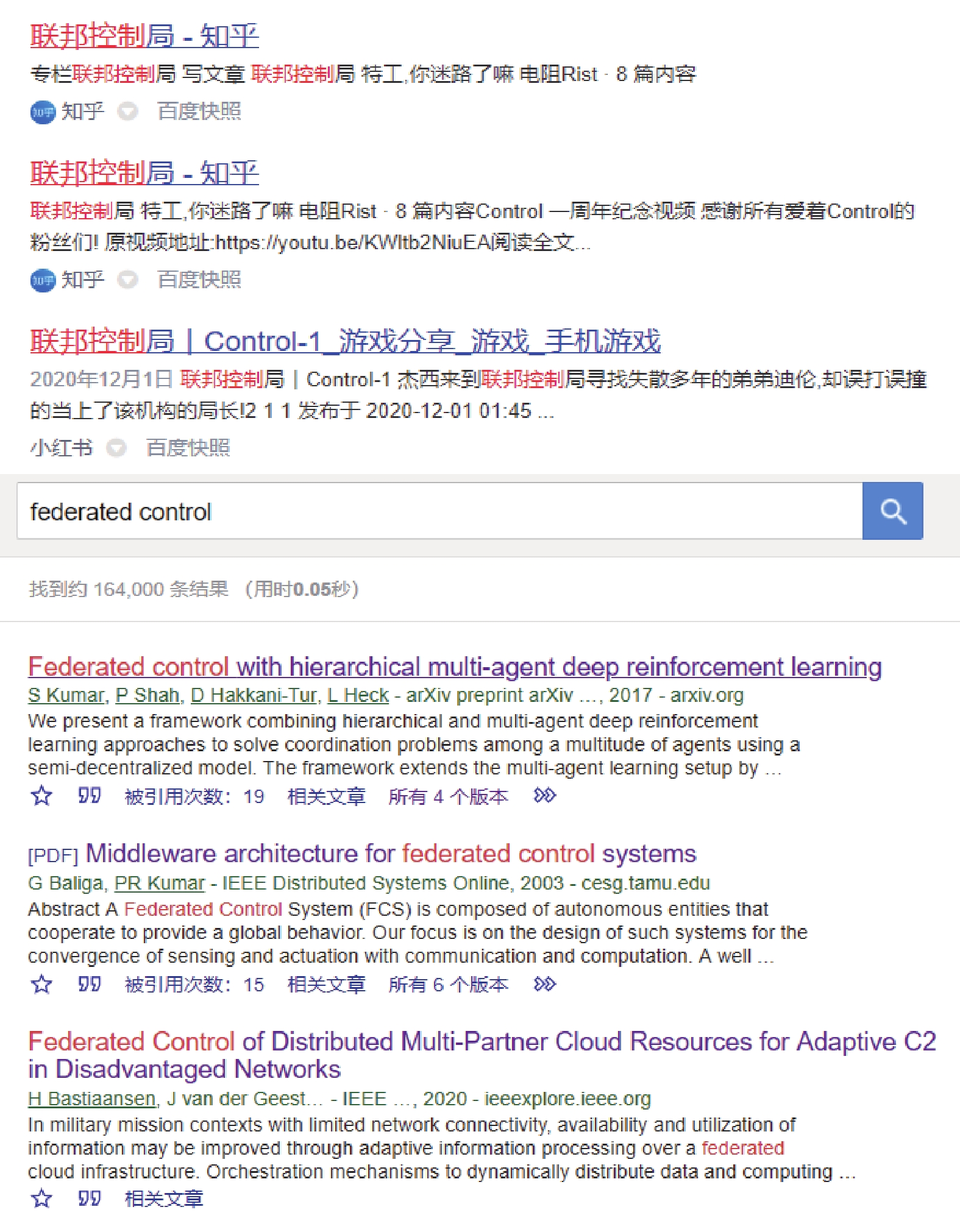
Task: Open 相关文章 for the Middleware architecture paper
Action: point(327,985)
